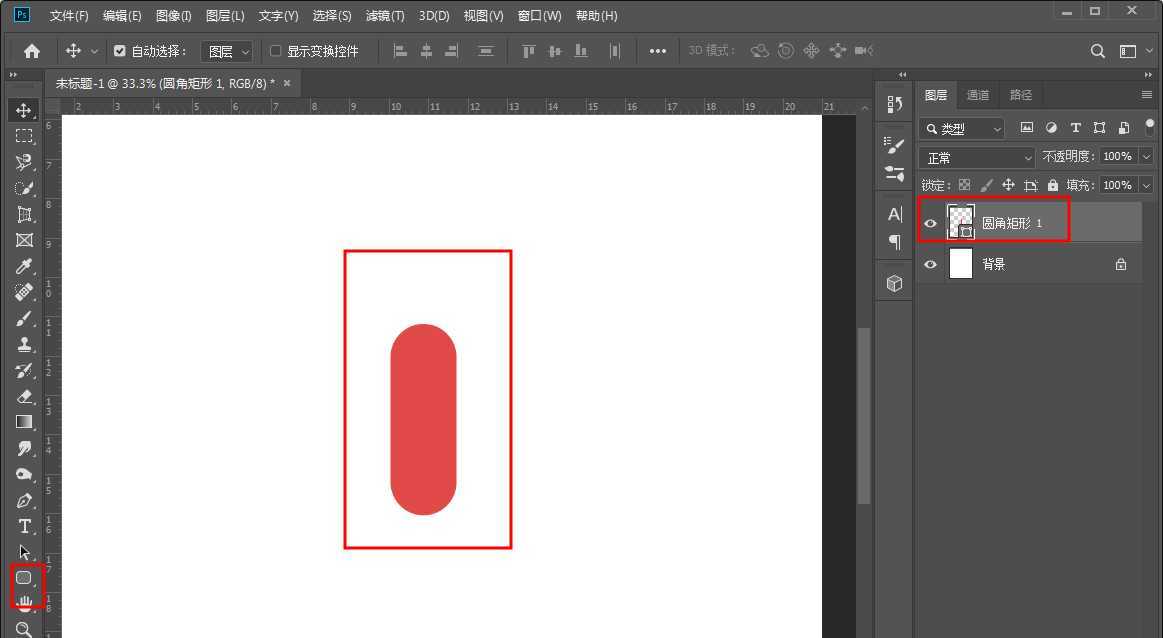Hide the 背景 layer
Image resolution: width=1163 pixels, height=638 pixels.
[931, 264]
